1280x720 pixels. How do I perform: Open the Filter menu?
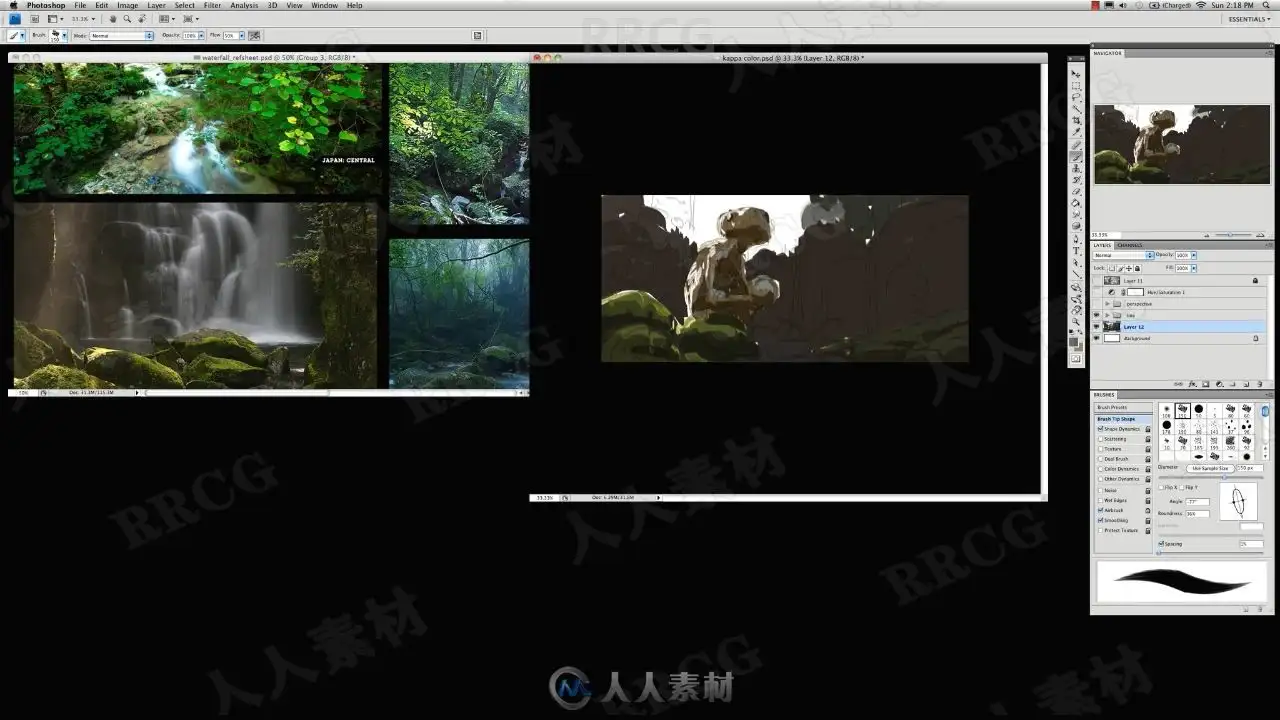pos(213,5)
